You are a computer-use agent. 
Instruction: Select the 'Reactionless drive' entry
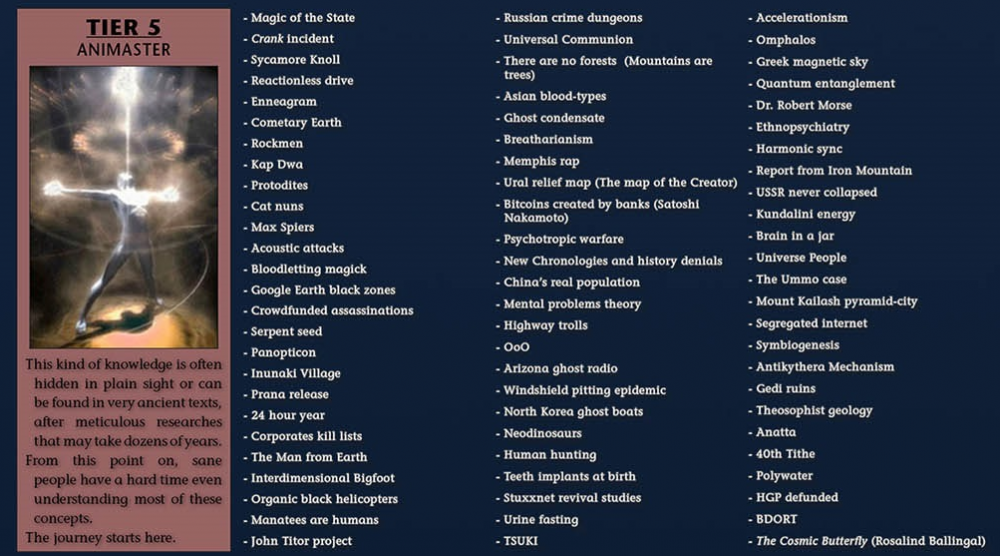(301, 81)
